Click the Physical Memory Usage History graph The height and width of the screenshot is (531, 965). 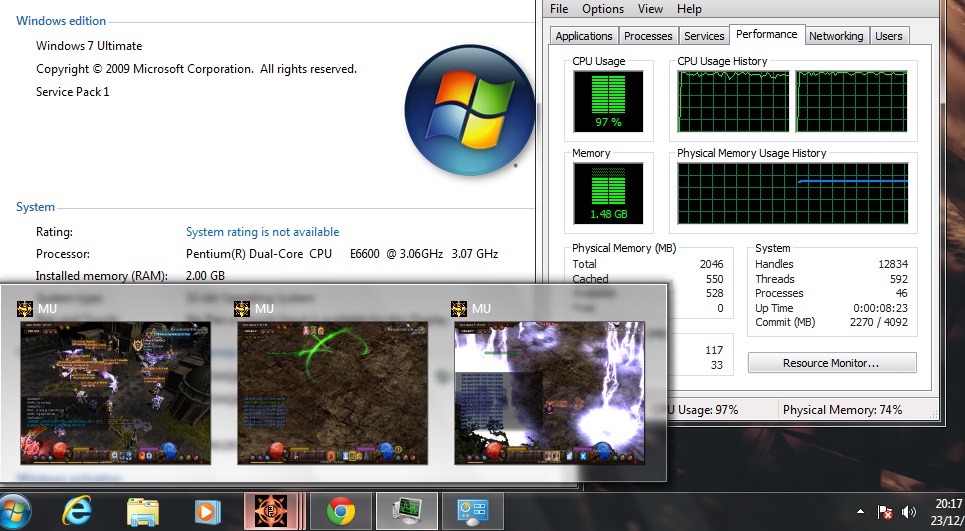click(793, 193)
